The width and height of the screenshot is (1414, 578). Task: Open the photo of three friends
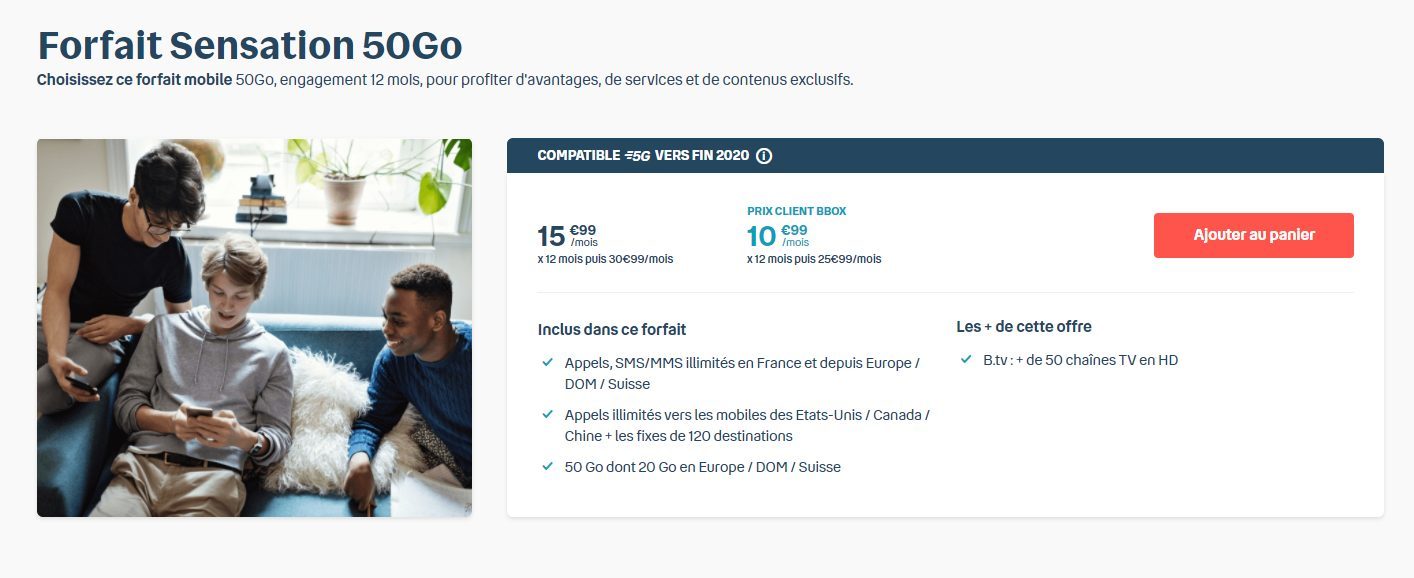(254, 328)
